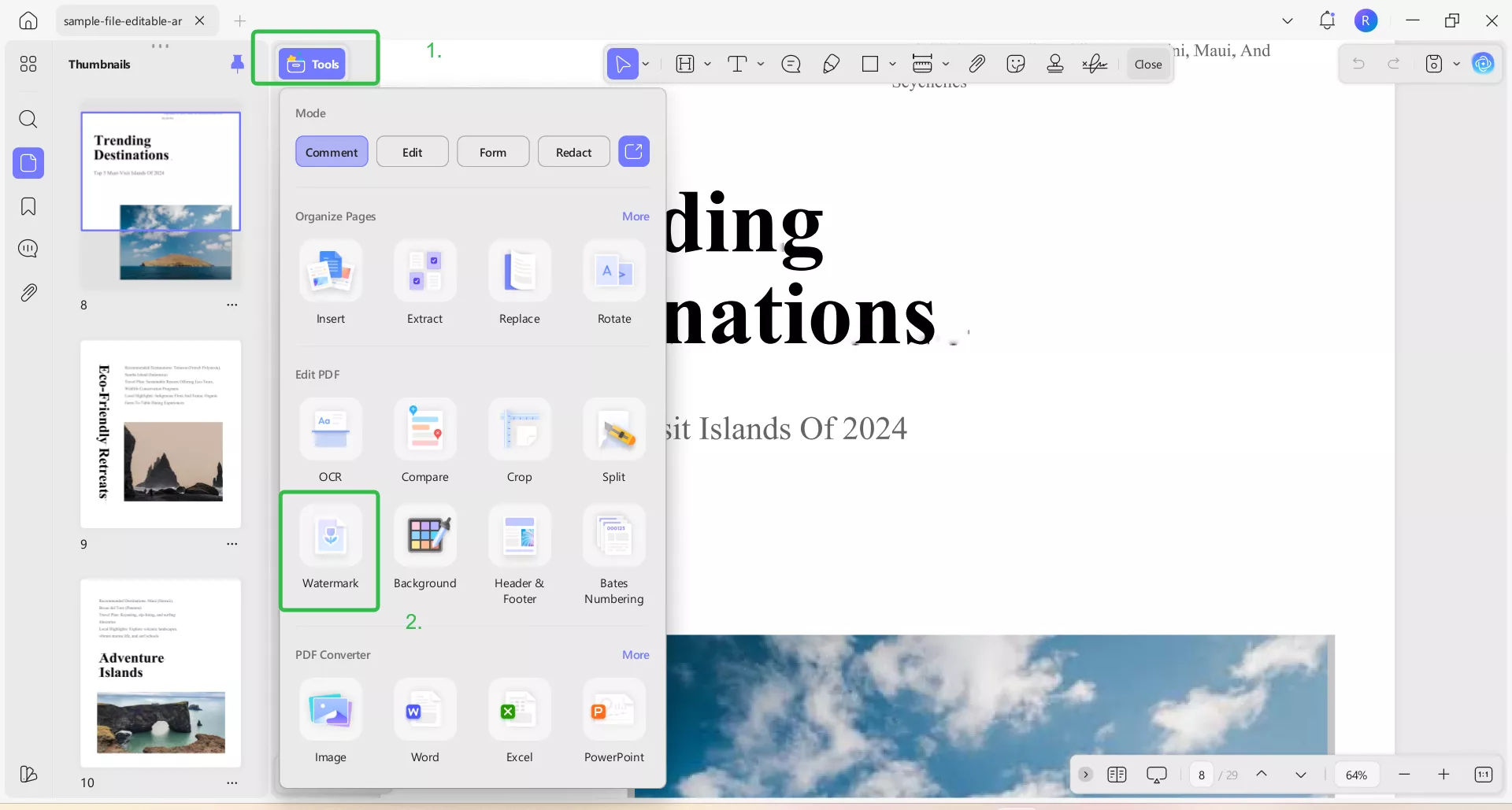
Task: Select the Watermark tool
Action: coord(330,549)
